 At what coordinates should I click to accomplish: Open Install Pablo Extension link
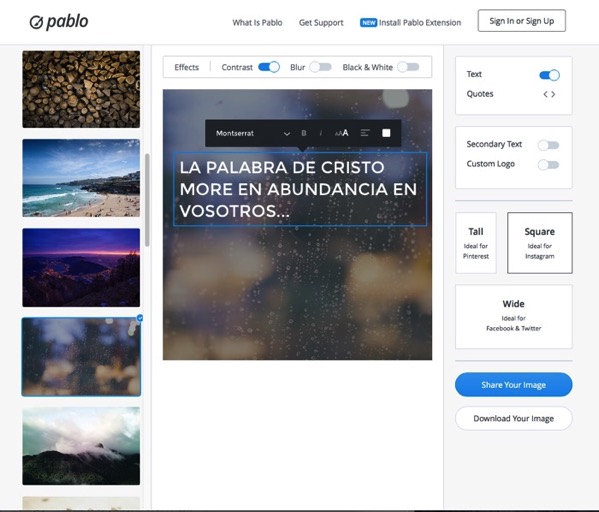coord(420,23)
